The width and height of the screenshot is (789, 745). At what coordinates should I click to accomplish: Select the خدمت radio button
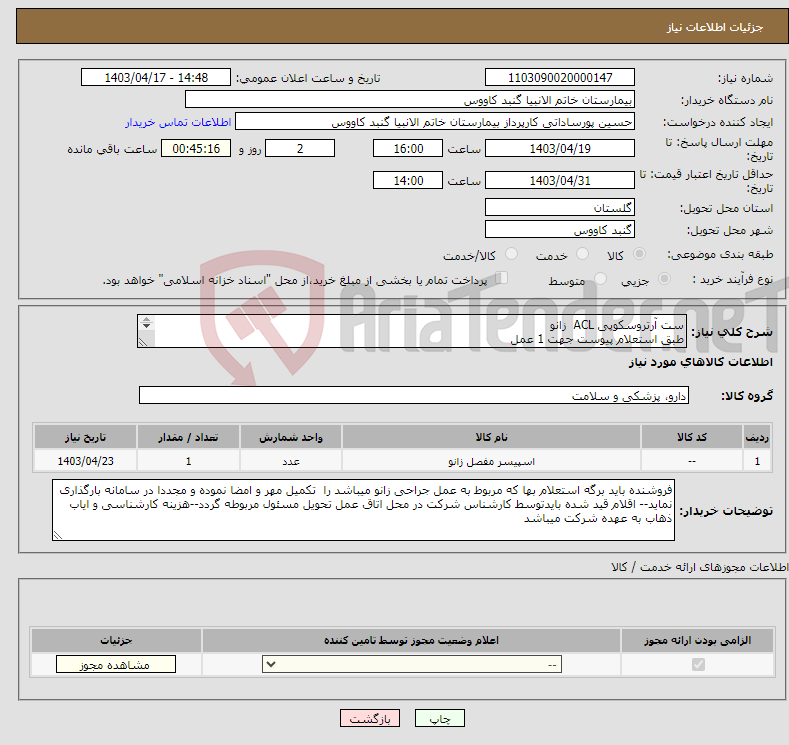(x=582, y=254)
